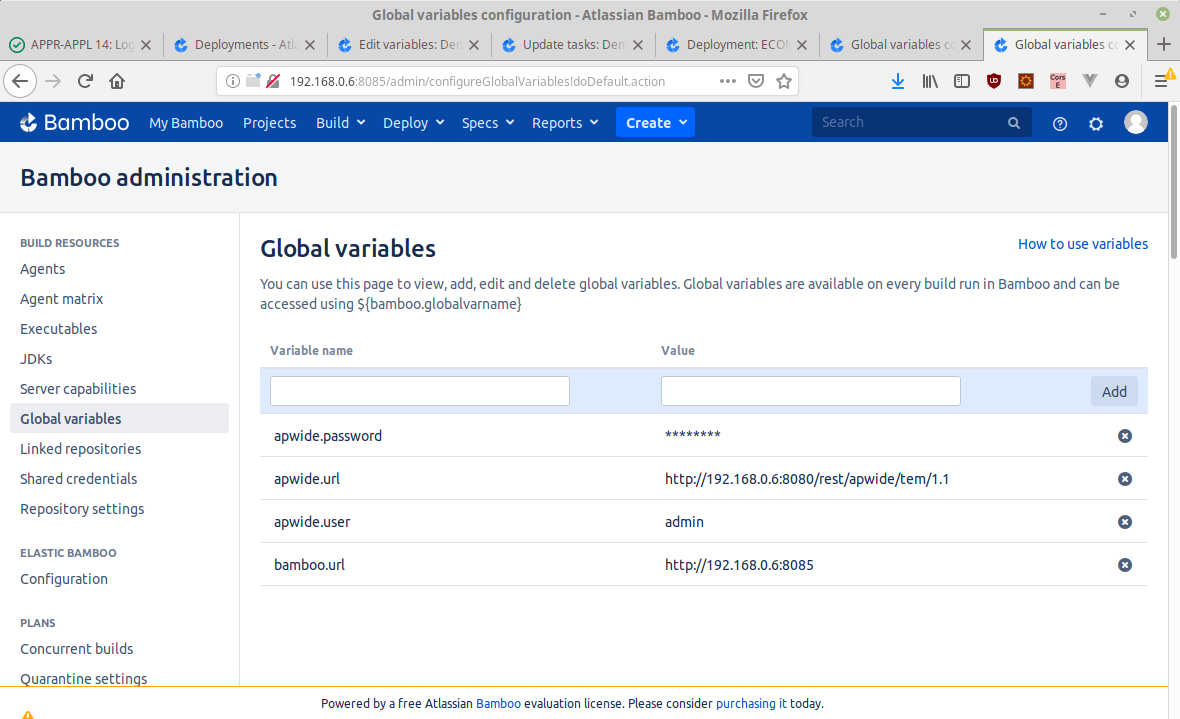Viewport: 1180px width, 719px height.
Task: Click the Add variable button
Action: coord(1114,391)
